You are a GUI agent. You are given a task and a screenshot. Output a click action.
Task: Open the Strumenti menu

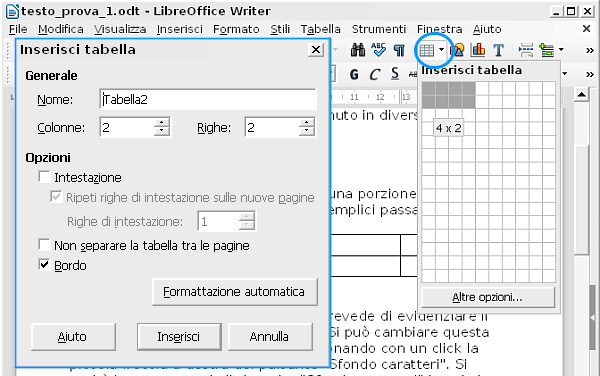pyautogui.click(x=378, y=29)
